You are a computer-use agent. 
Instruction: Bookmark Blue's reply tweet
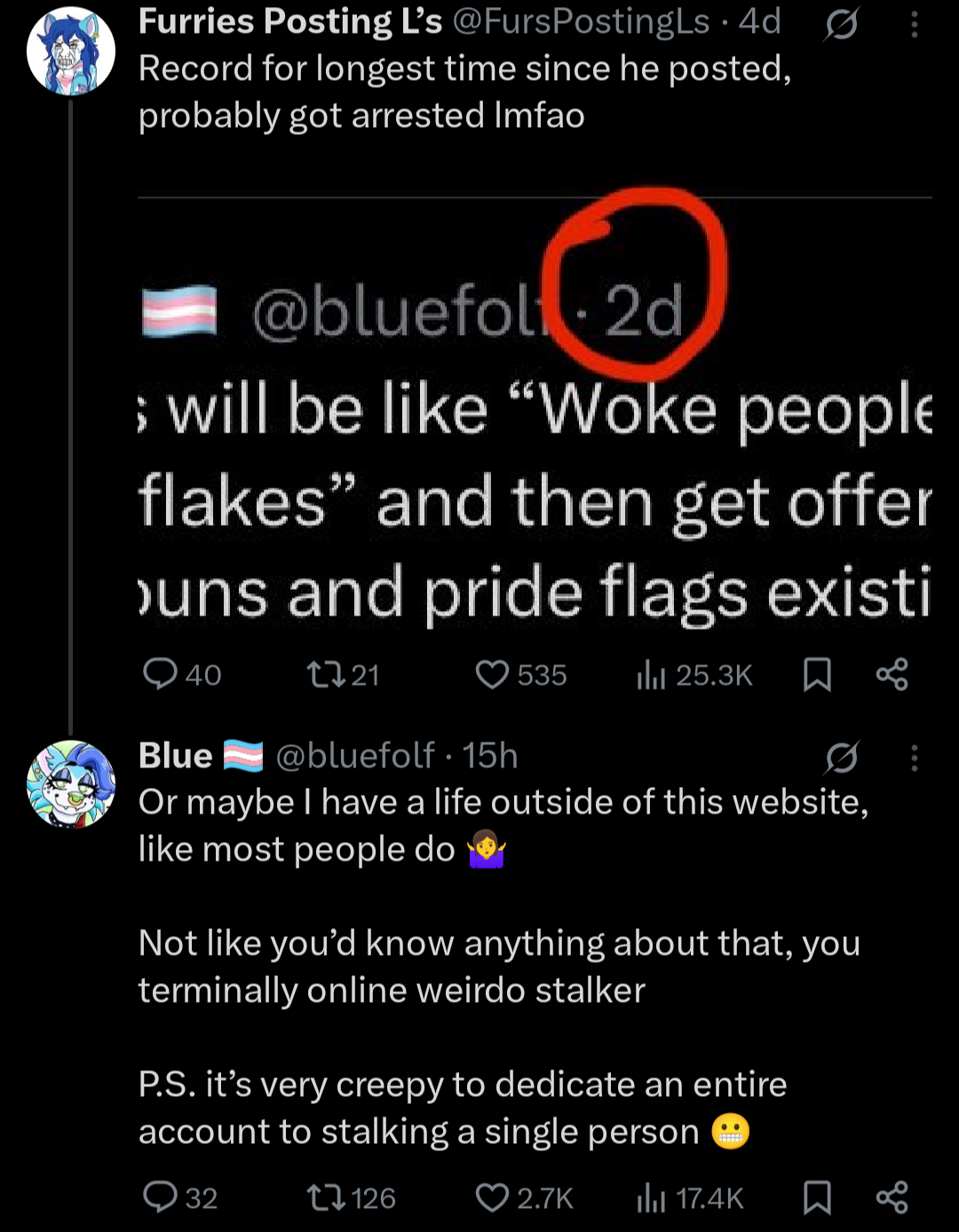(x=817, y=1198)
